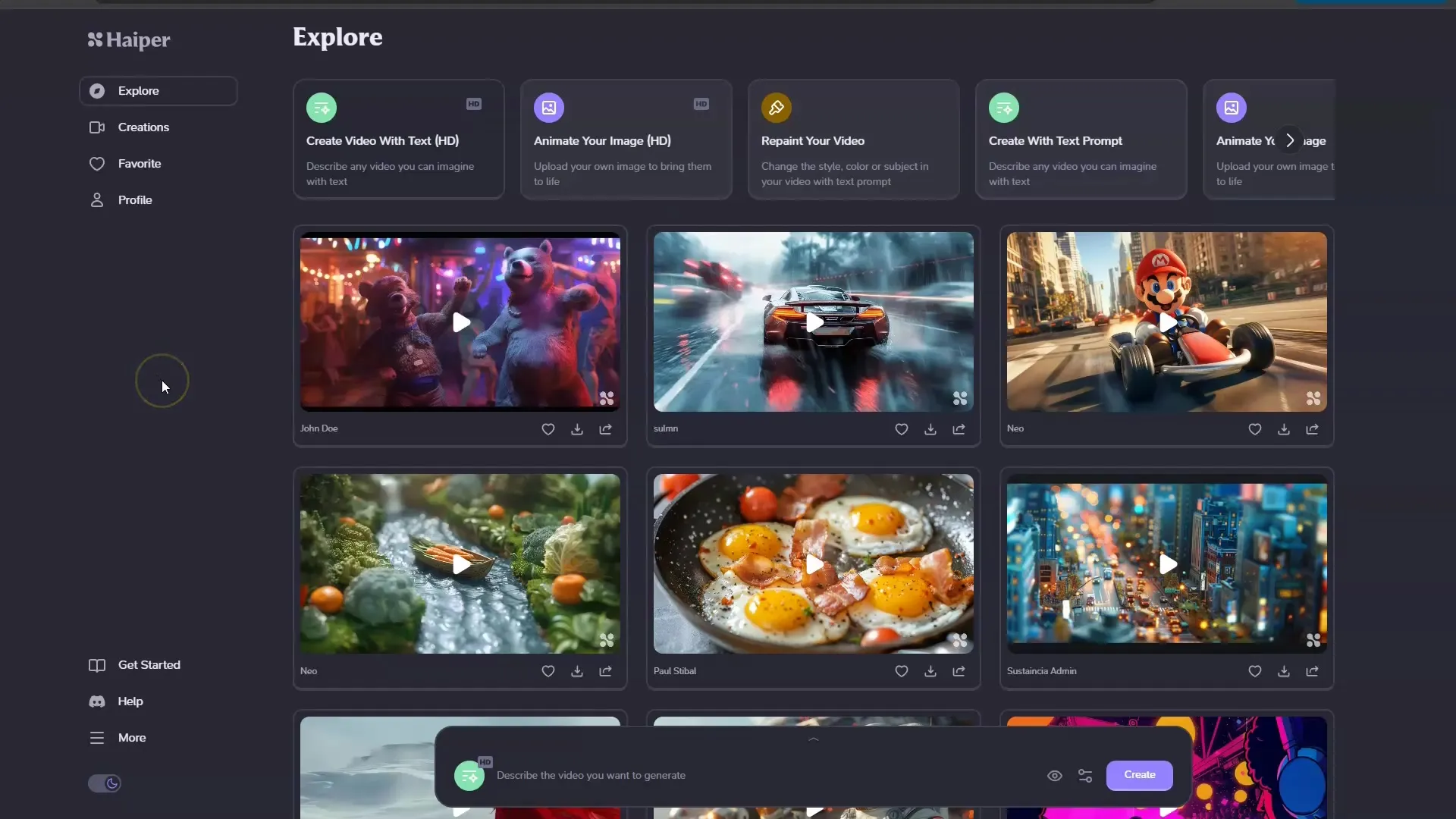Share the city aerial video
Screen dimensions: 1456x819
[1312, 671]
